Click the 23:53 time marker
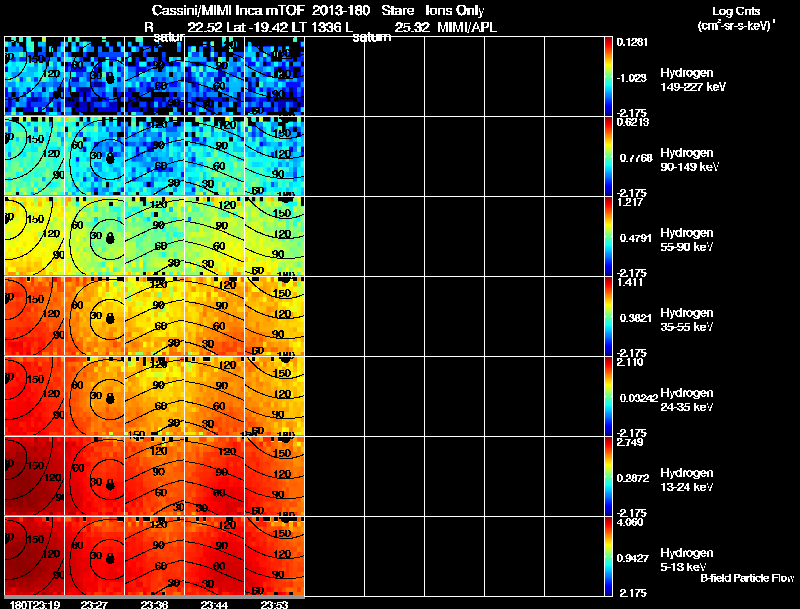Screen dimensions: 800x609 point(274,604)
